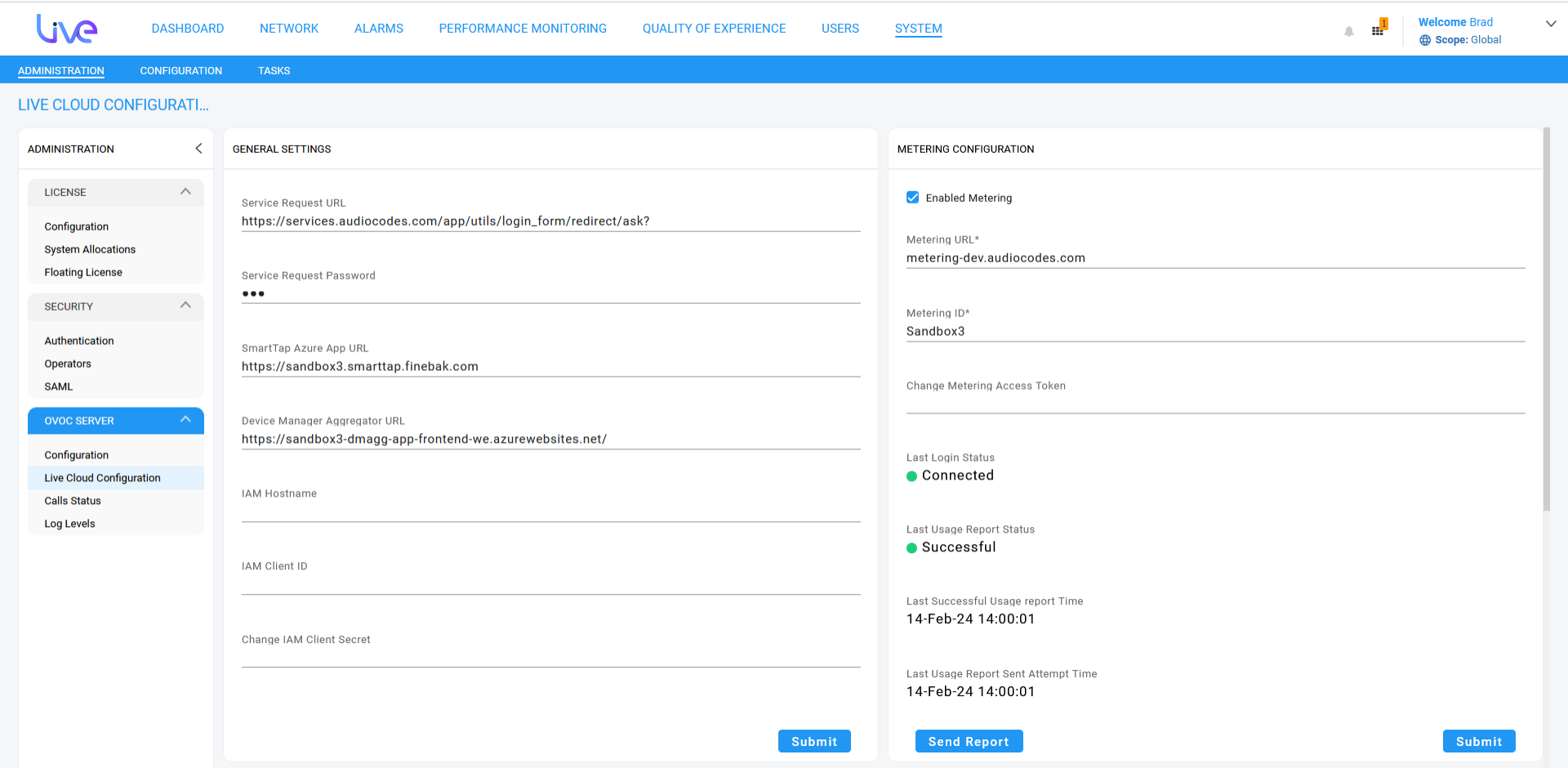Viewport: 1568px width, 768px height.
Task: Click the Change IAM Client Secret field
Action: pos(551,658)
